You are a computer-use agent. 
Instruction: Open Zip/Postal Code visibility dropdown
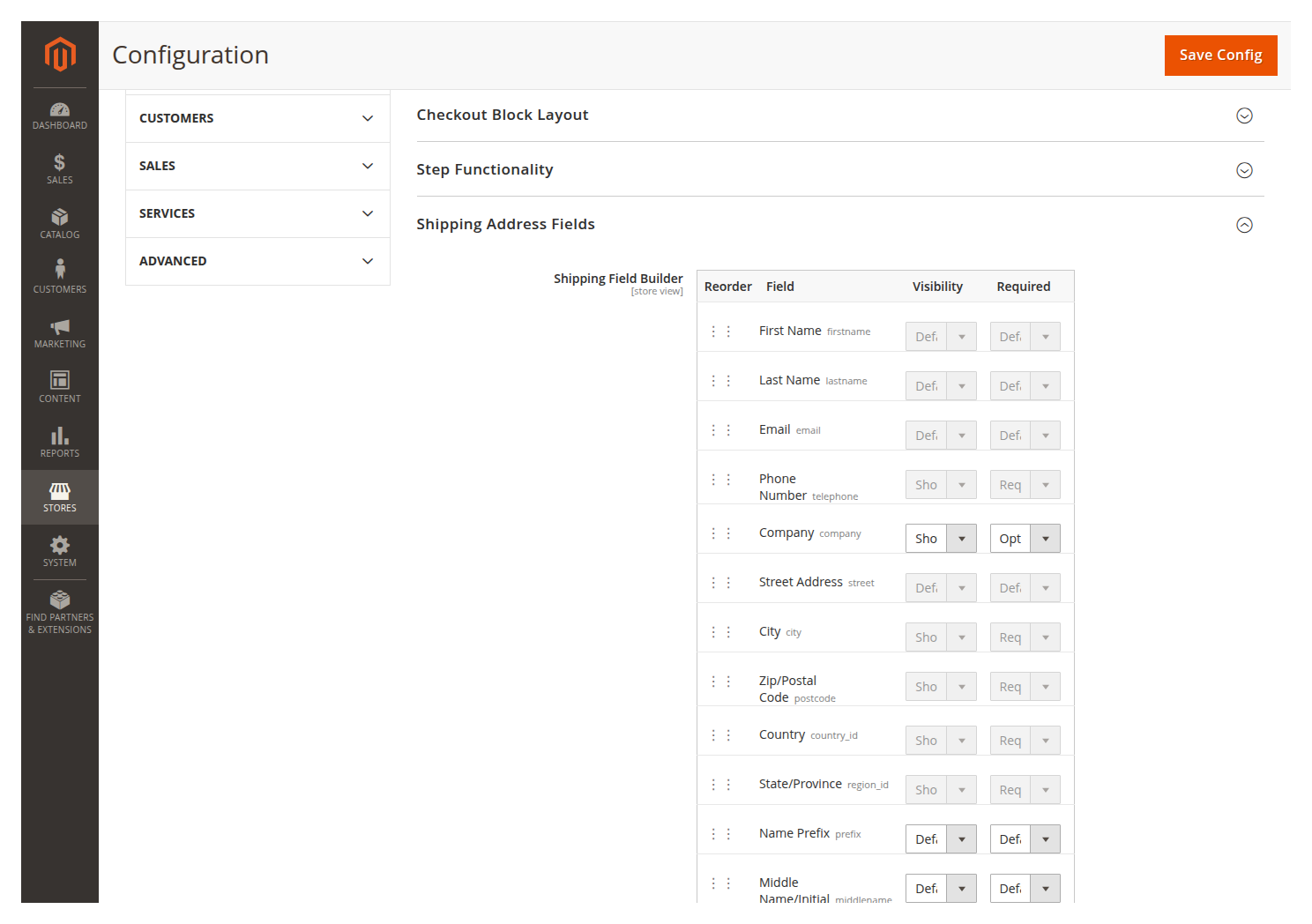pos(941,687)
